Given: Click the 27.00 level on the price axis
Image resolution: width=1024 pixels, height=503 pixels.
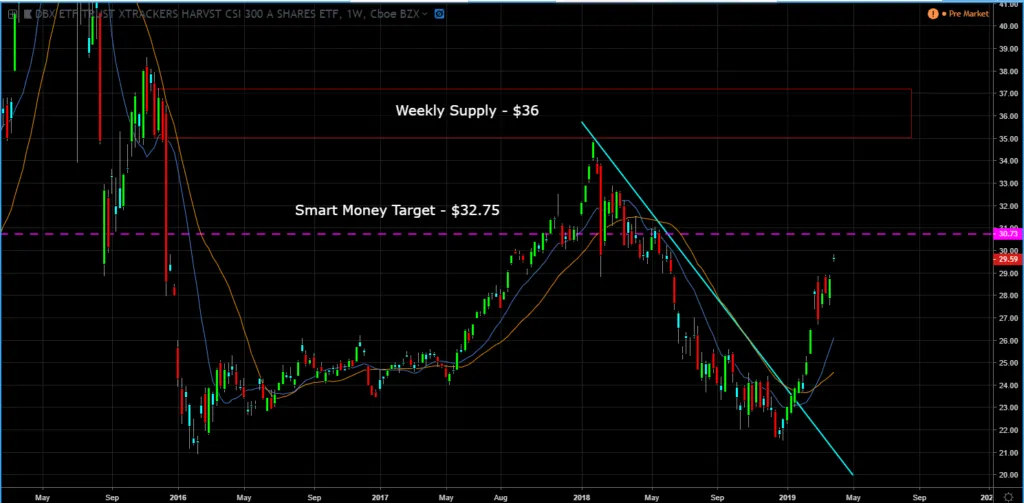Looking at the screenshot, I should click(1008, 318).
